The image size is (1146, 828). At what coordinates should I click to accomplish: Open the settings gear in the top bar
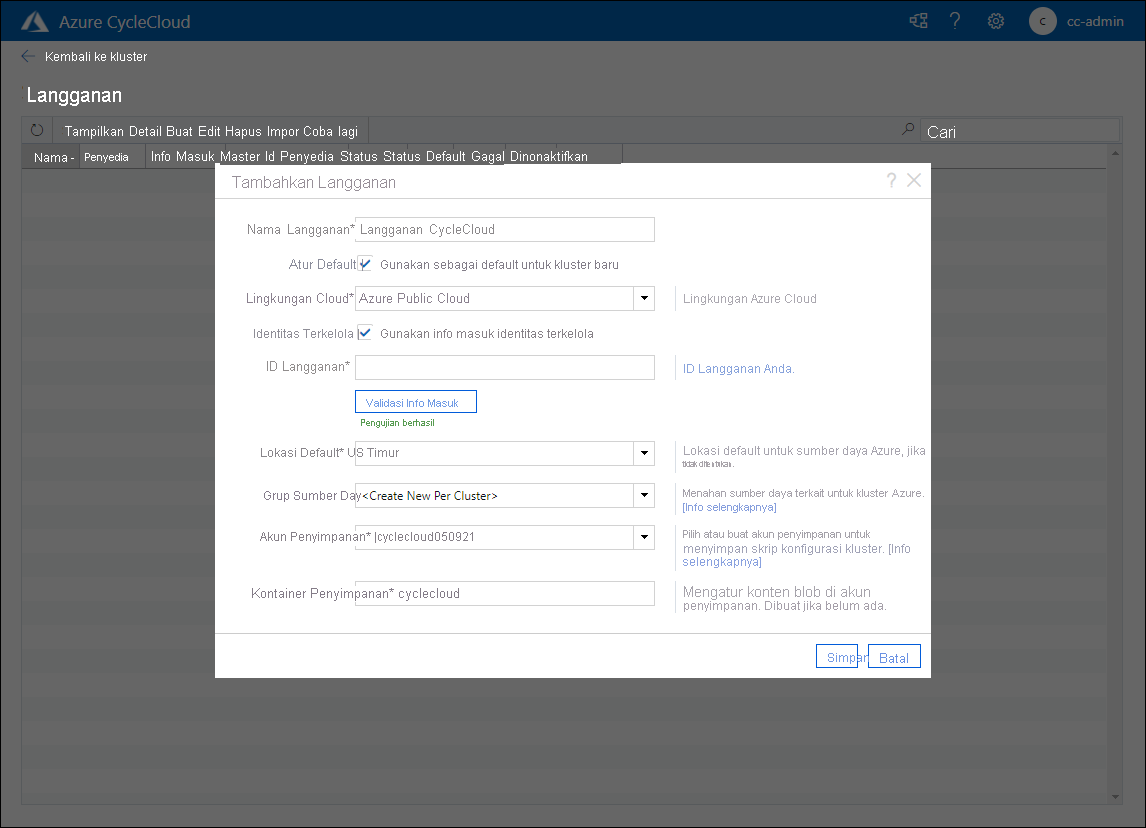[x=995, y=20]
